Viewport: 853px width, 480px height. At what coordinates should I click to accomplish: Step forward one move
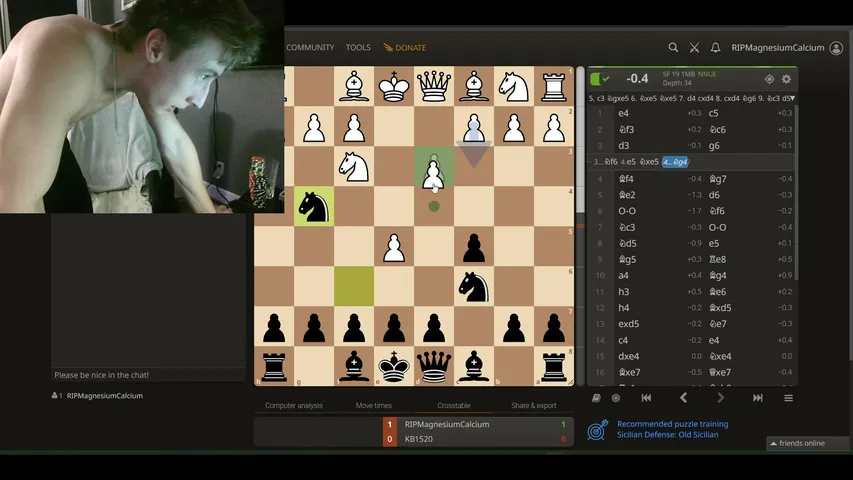[720, 398]
